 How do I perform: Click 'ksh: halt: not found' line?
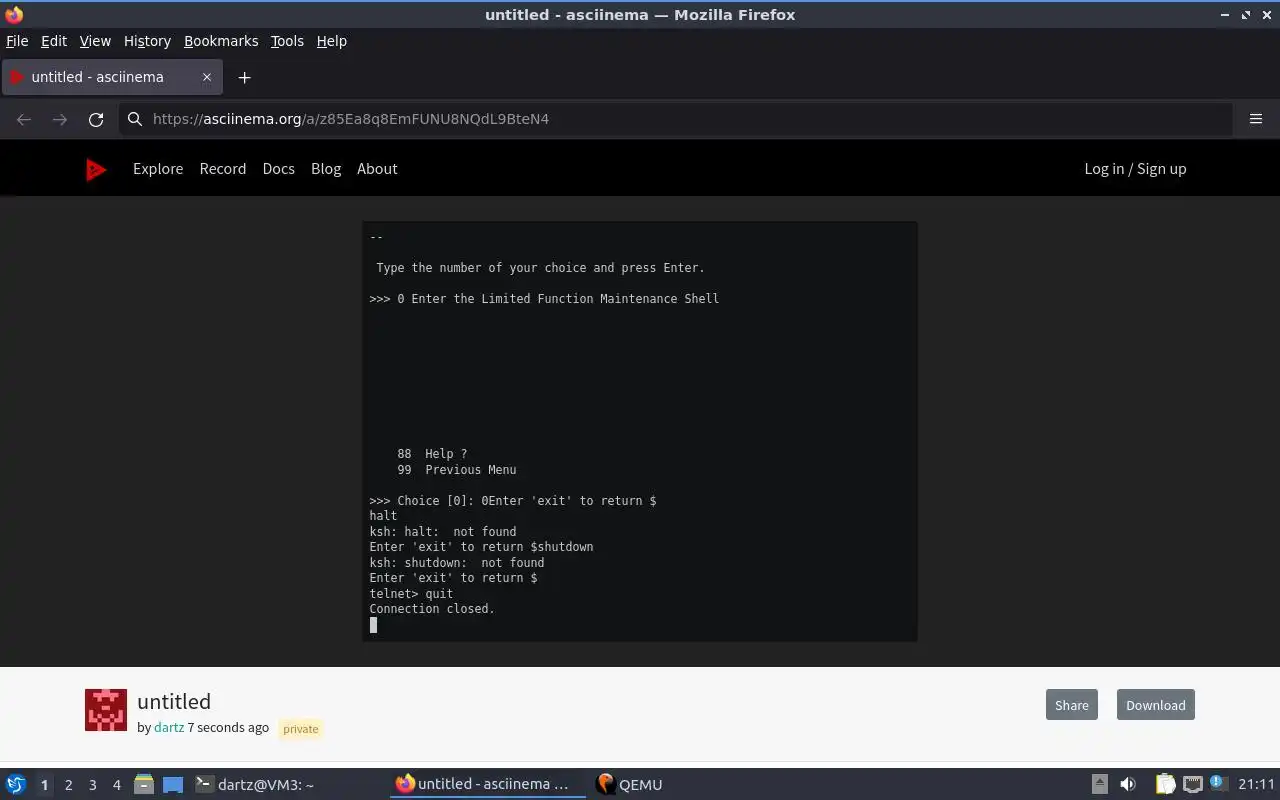pos(443,532)
